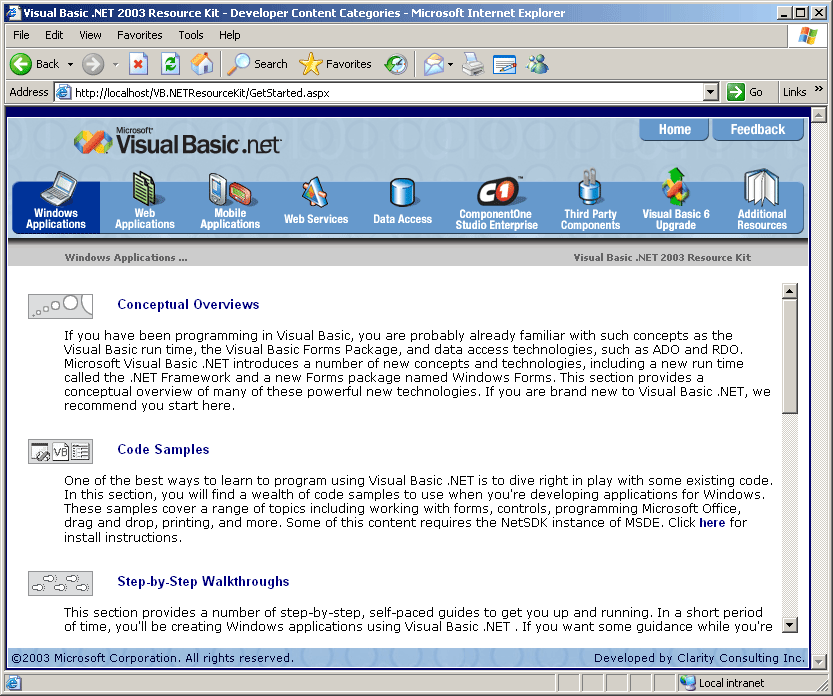This screenshot has width=833, height=696.
Task: Expand the address bar dropdown arrow
Action: pos(711,92)
